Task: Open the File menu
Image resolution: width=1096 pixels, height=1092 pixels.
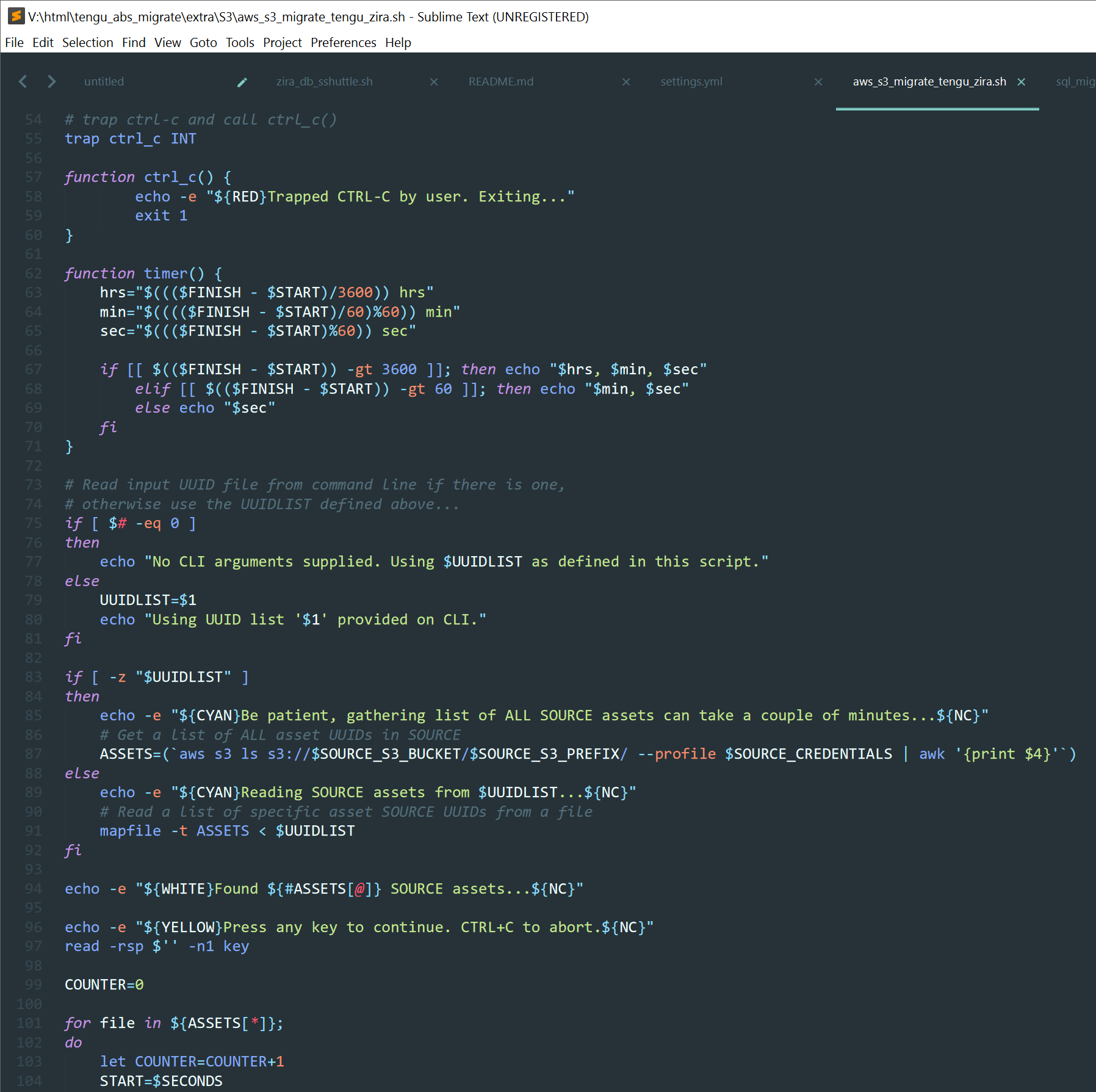Action: (14, 42)
